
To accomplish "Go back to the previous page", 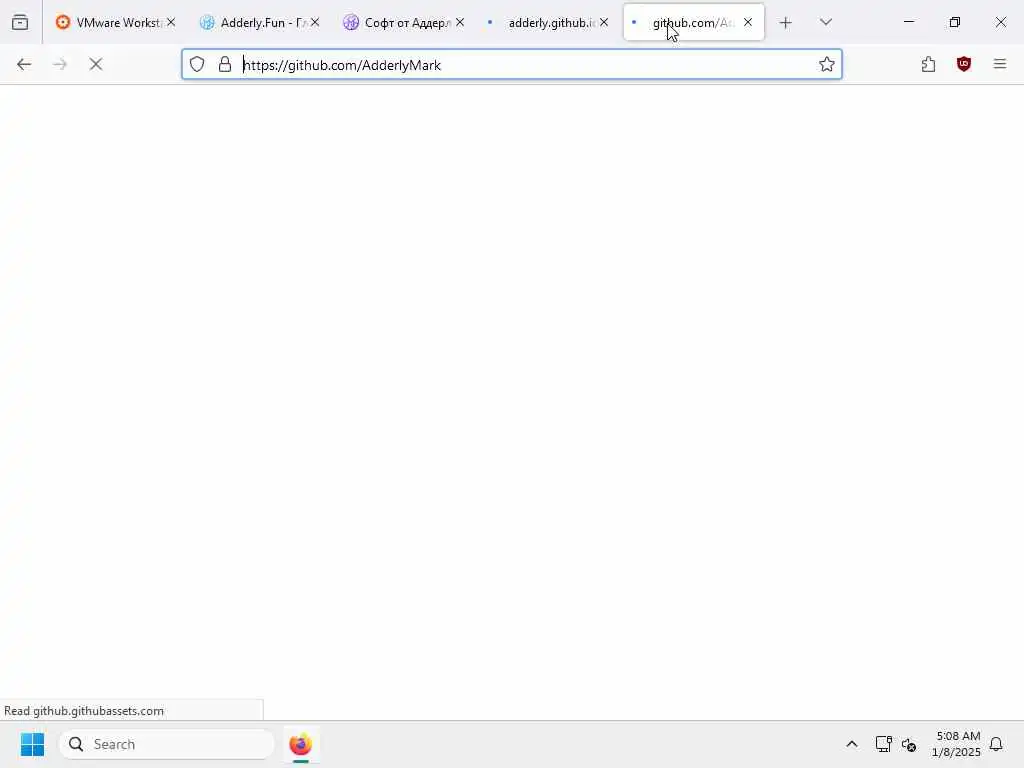I will pyautogui.click(x=24, y=64).
